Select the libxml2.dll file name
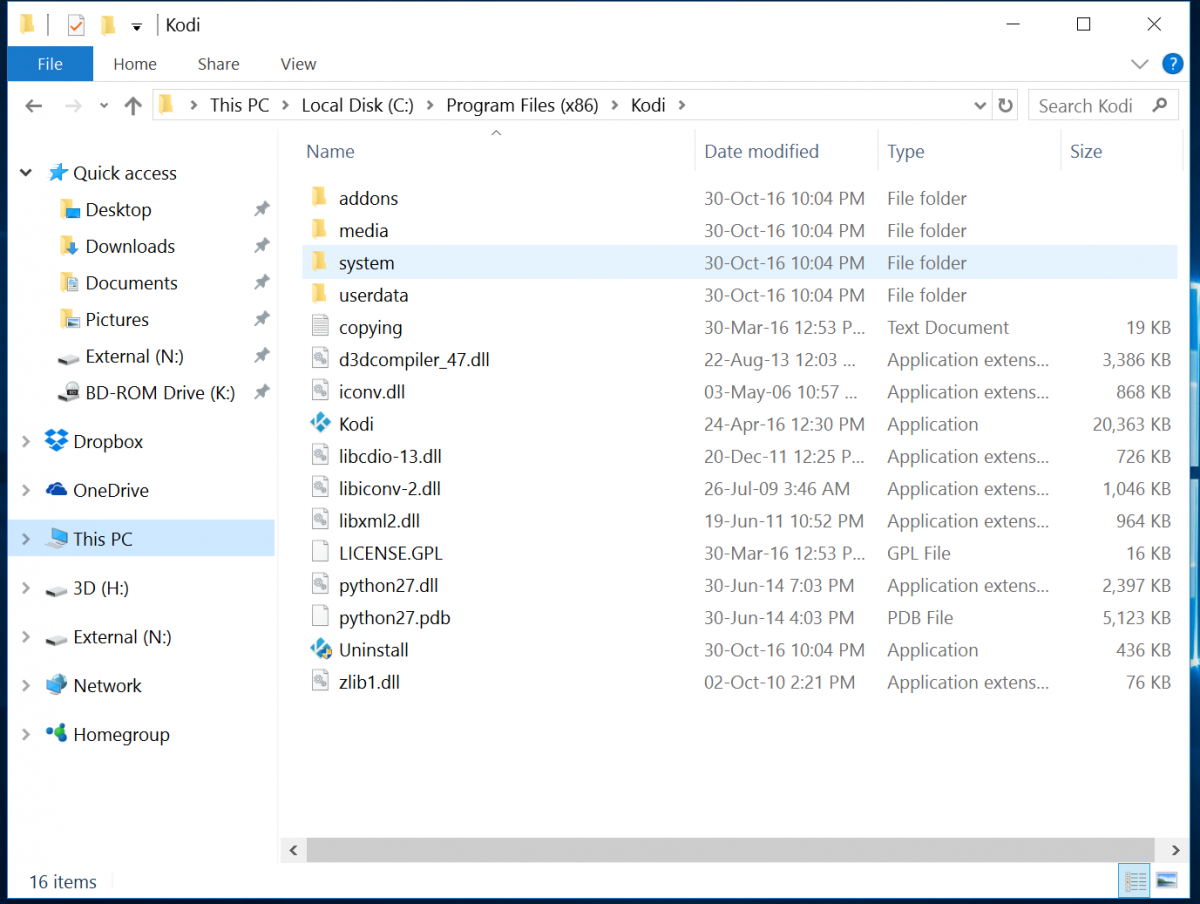1200x904 pixels. [379, 521]
